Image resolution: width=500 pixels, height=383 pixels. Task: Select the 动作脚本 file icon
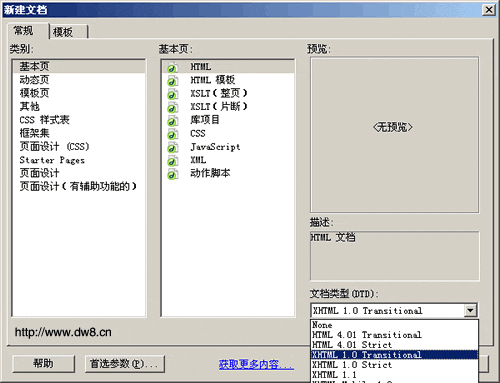(172, 174)
